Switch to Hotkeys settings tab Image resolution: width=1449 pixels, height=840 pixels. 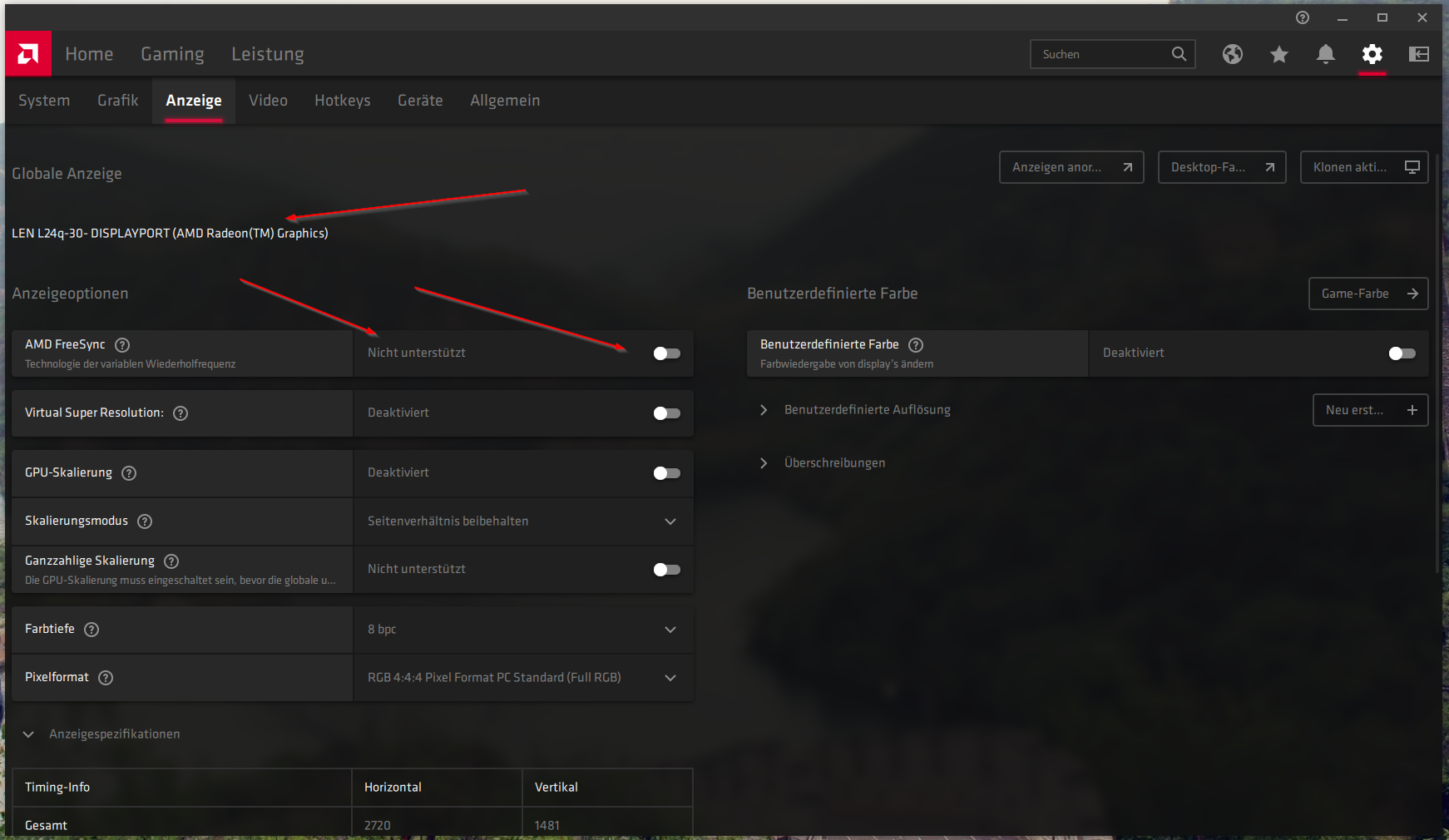tap(343, 101)
